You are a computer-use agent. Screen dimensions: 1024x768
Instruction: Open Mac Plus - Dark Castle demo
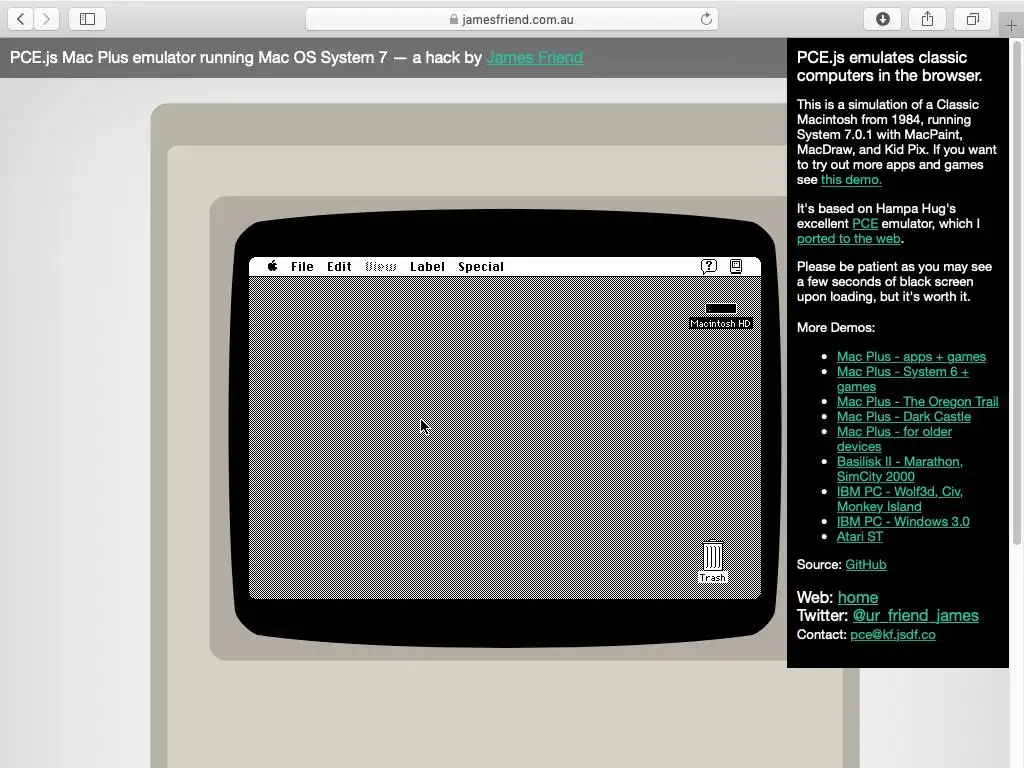(904, 417)
